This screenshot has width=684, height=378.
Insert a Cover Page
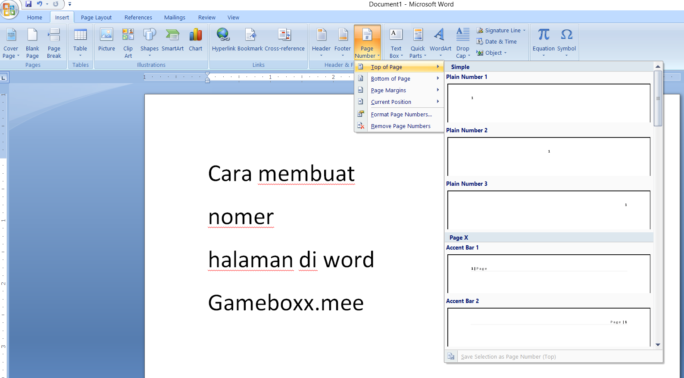[10, 43]
